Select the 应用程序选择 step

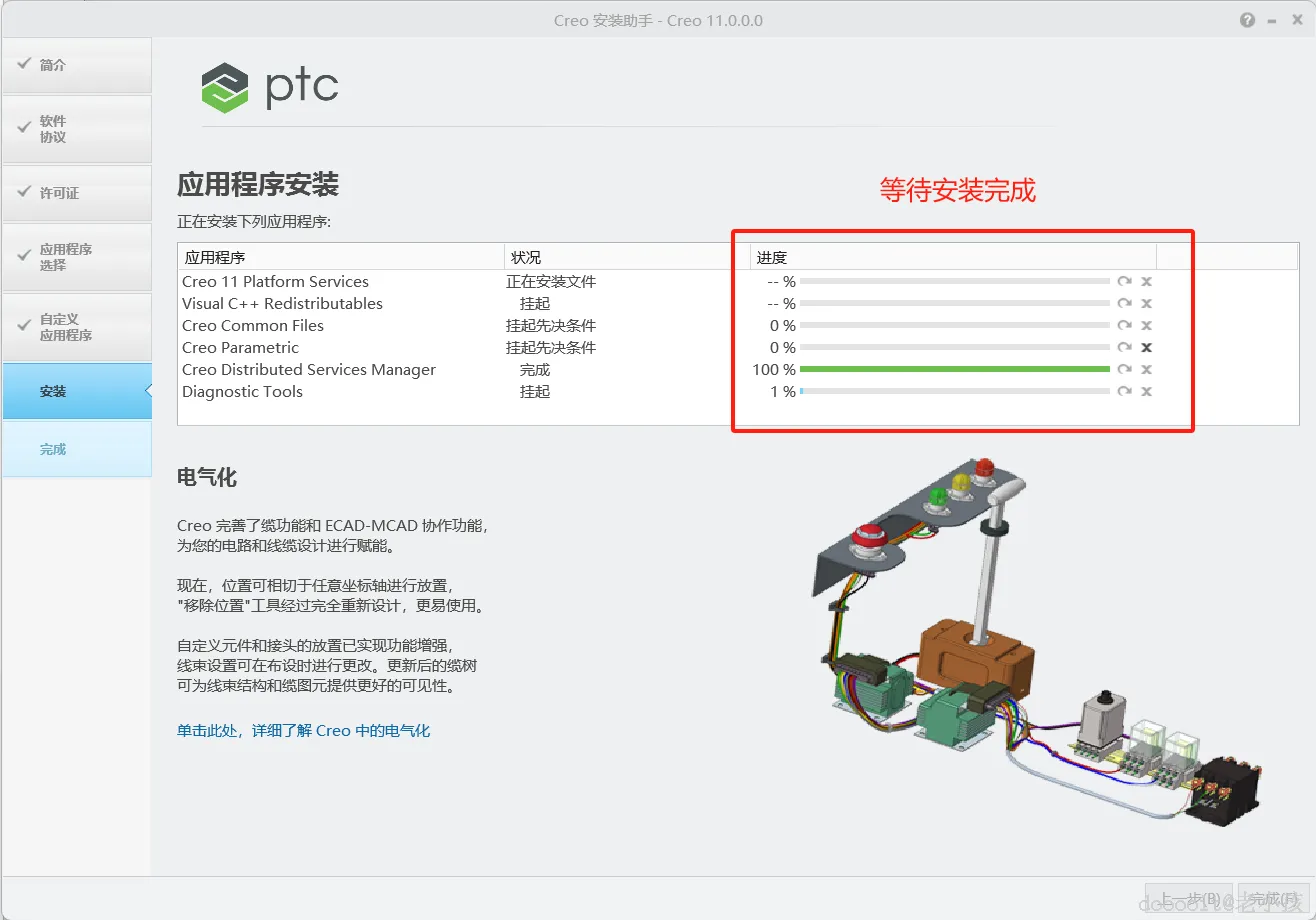pos(77,257)
